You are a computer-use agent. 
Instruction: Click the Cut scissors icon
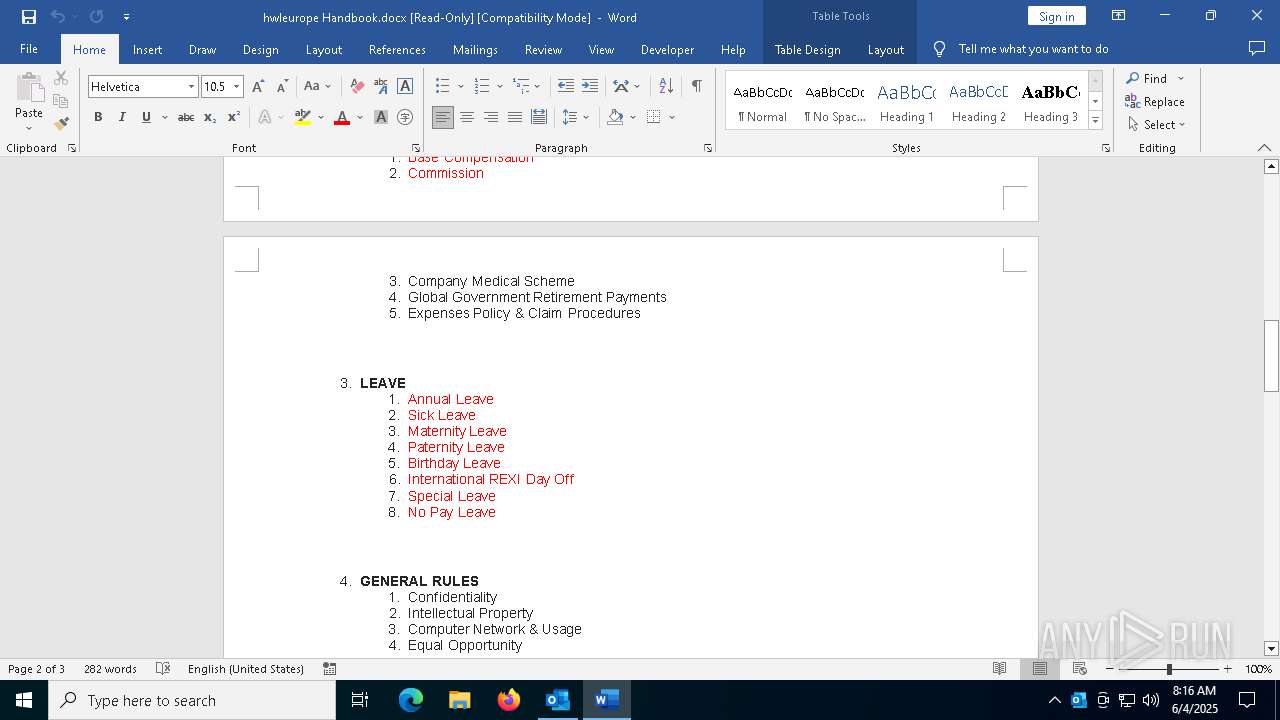point(61,78)
